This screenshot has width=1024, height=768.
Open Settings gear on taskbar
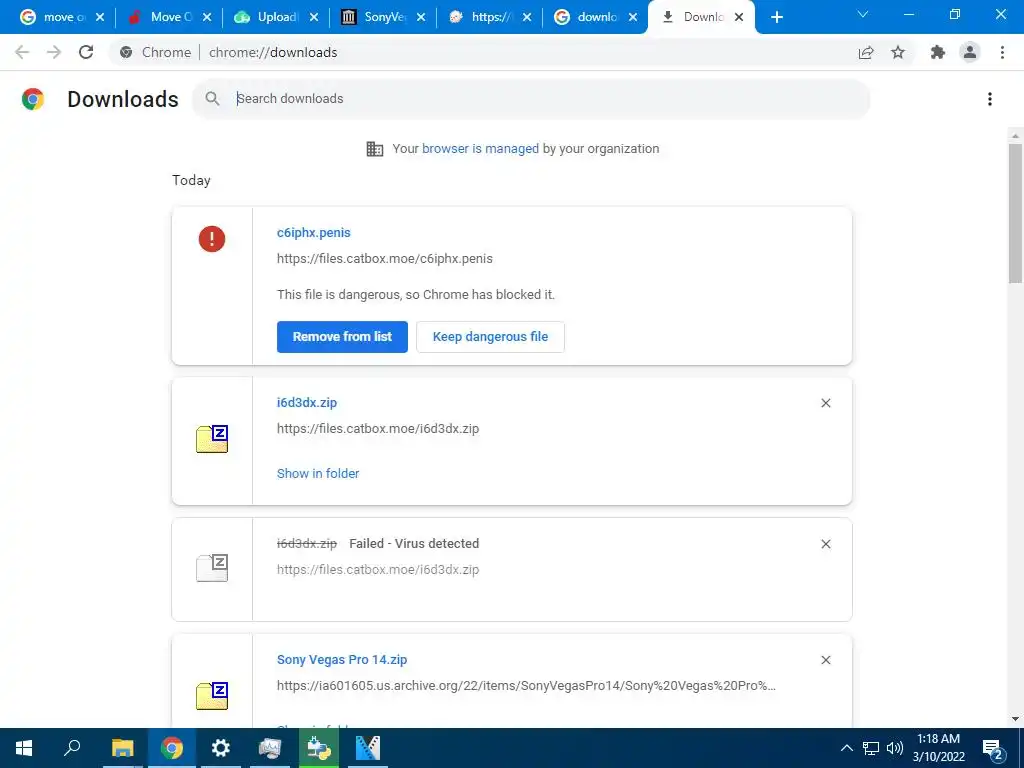click(x=221, y=748)
